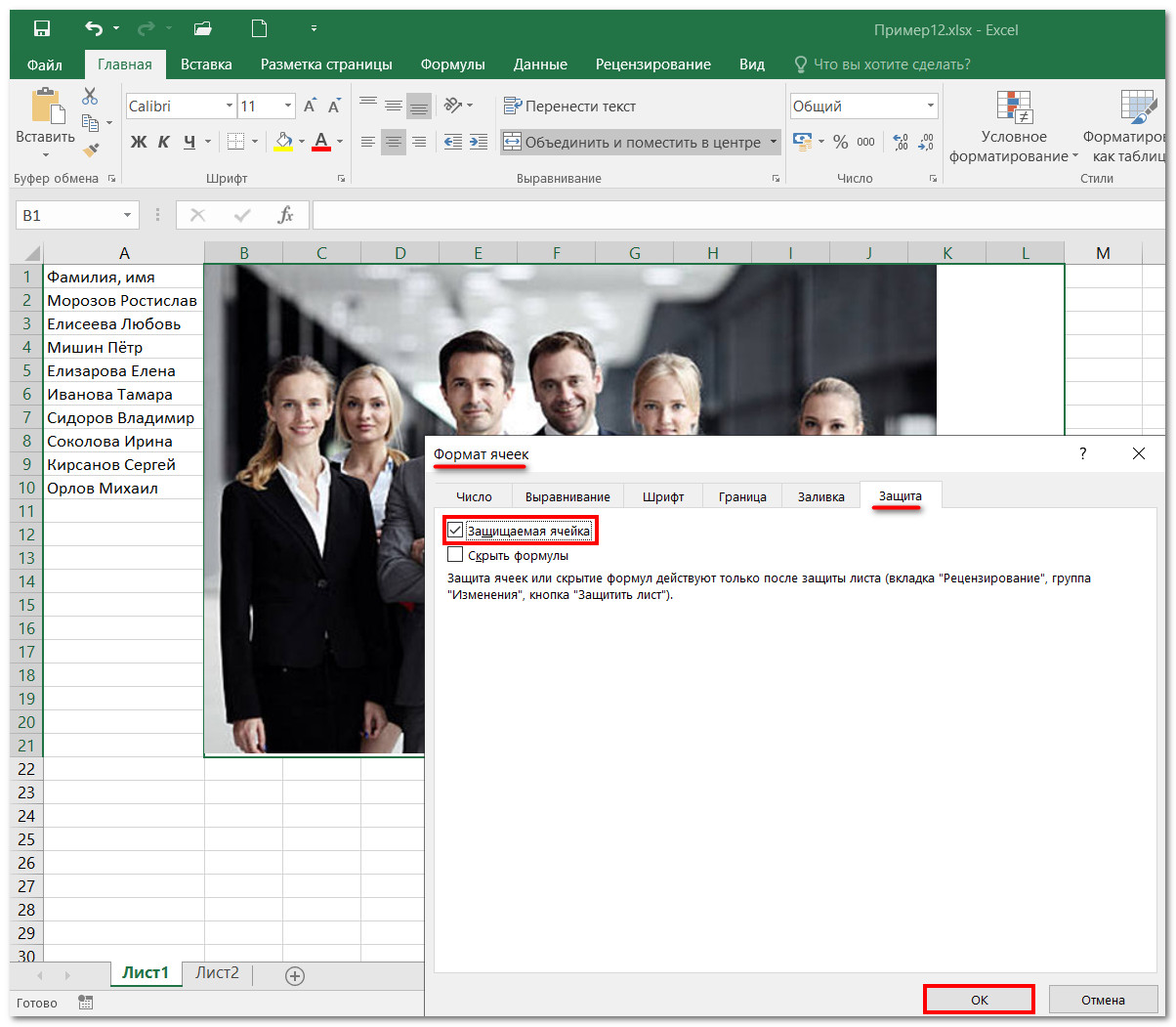
Task: Click the Conditional Formatting icon
Action: pyautogui.click(x=1014, y=107)
